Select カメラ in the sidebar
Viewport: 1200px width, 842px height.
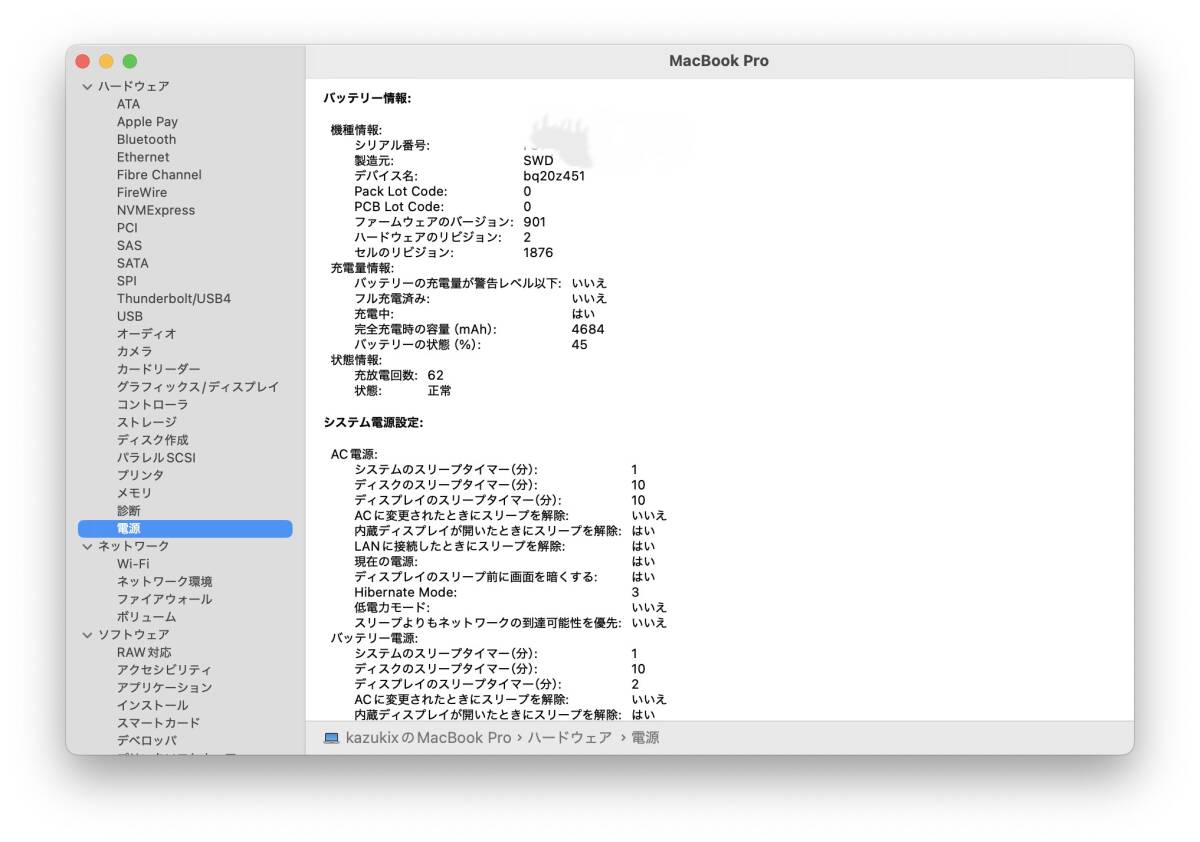(x=134, y=352)
